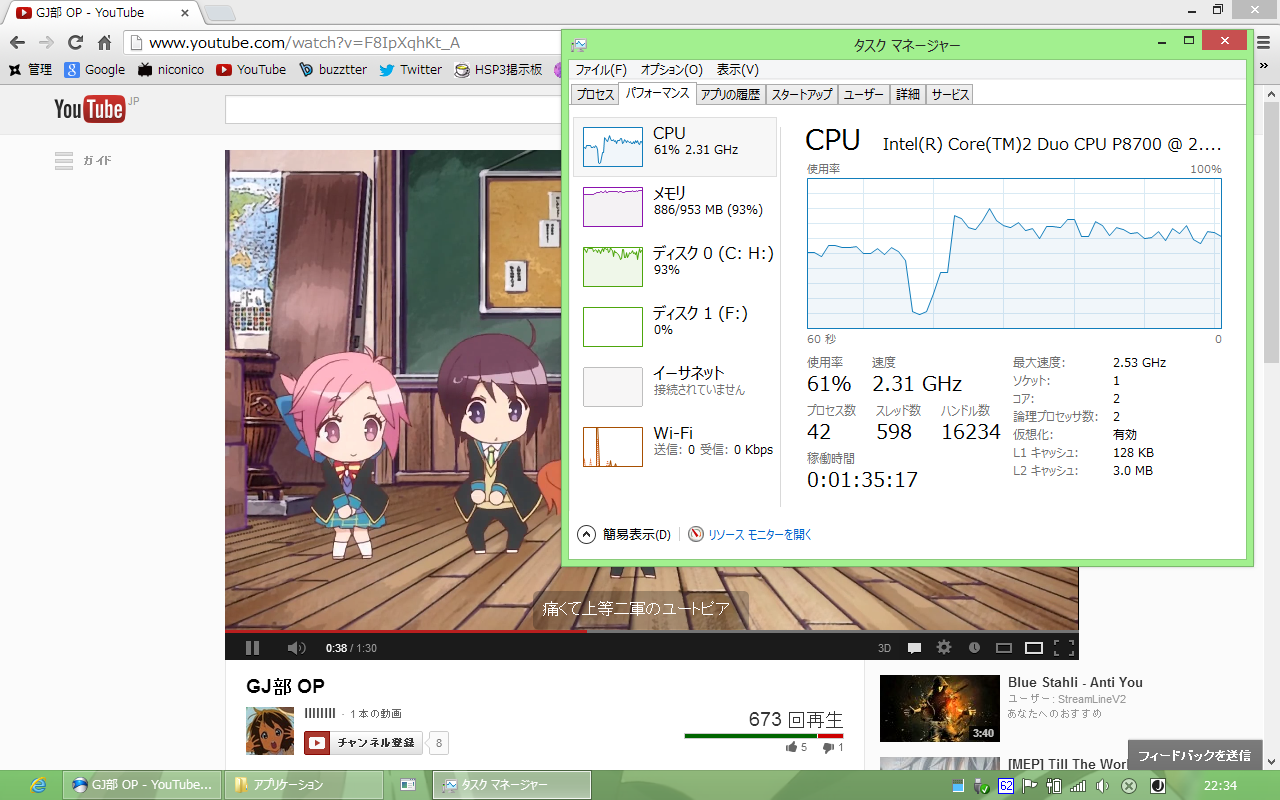Viewport: 1280px width, 800px height.
Task: Switch to タスク マネージャー taskbar button
Action: click(511, 785)
